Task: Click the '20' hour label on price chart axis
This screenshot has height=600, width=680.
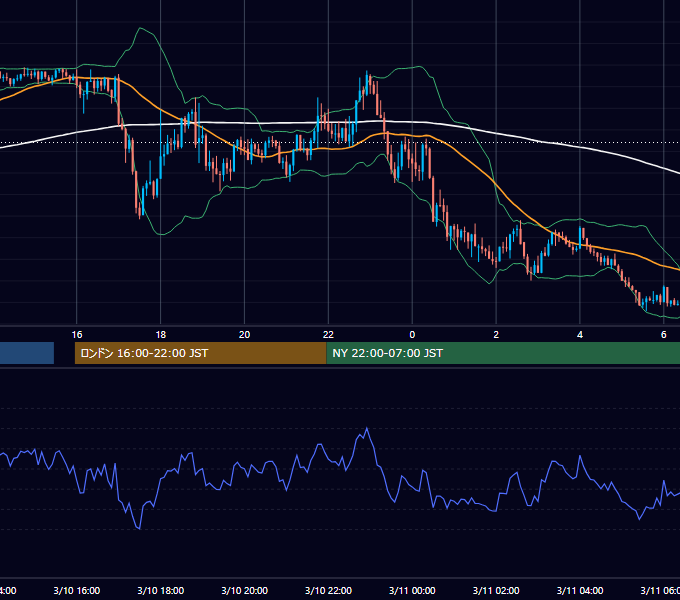Action: [x=245, y=335]
